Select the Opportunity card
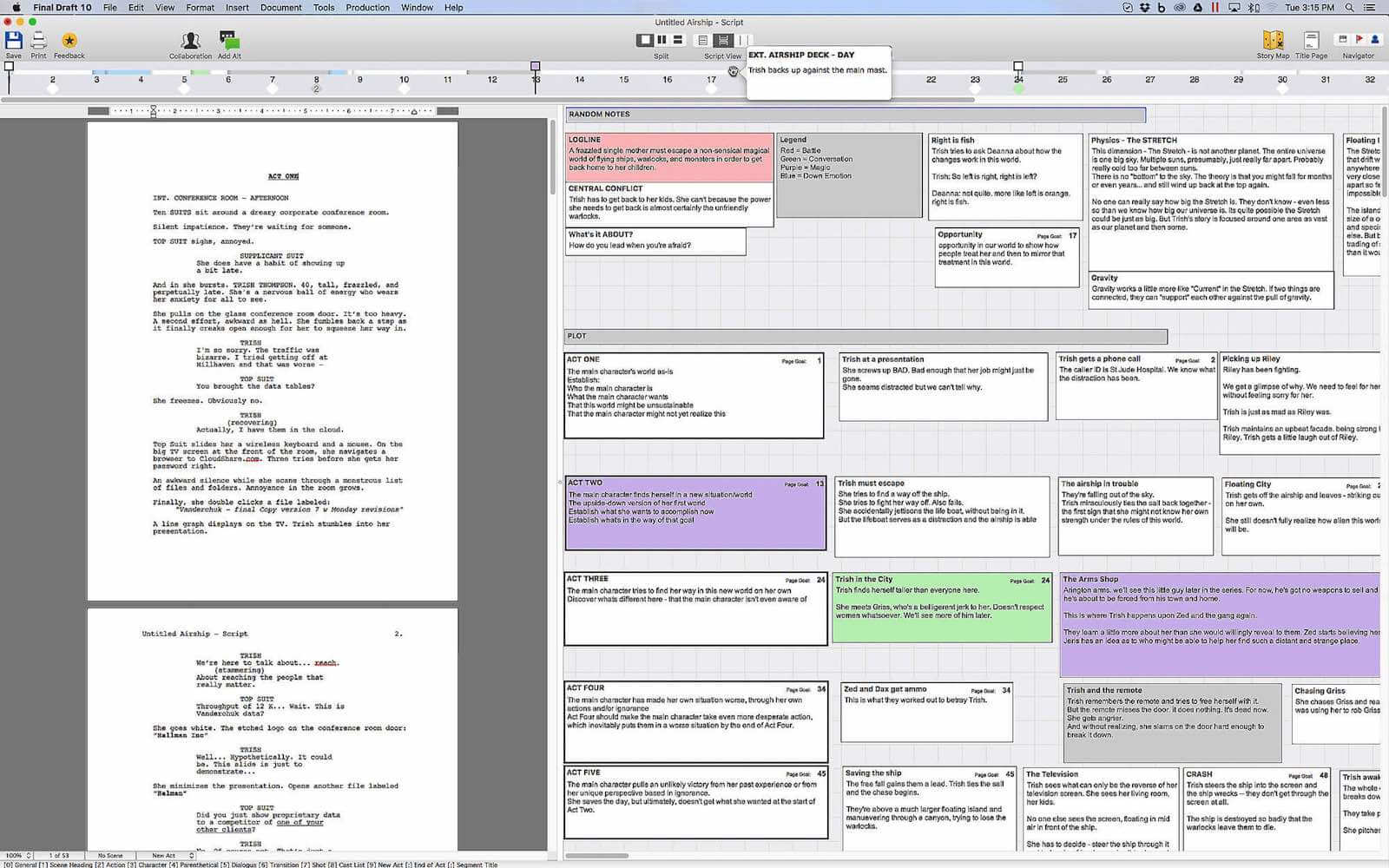This screenshot has width=1389, height=868. (1007, 257)
